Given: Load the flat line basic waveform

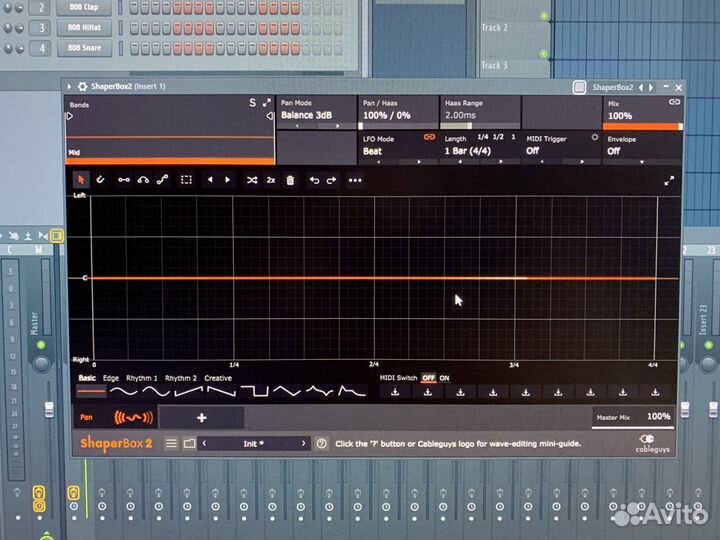Looking at the screenshot, I should point(91,392).
